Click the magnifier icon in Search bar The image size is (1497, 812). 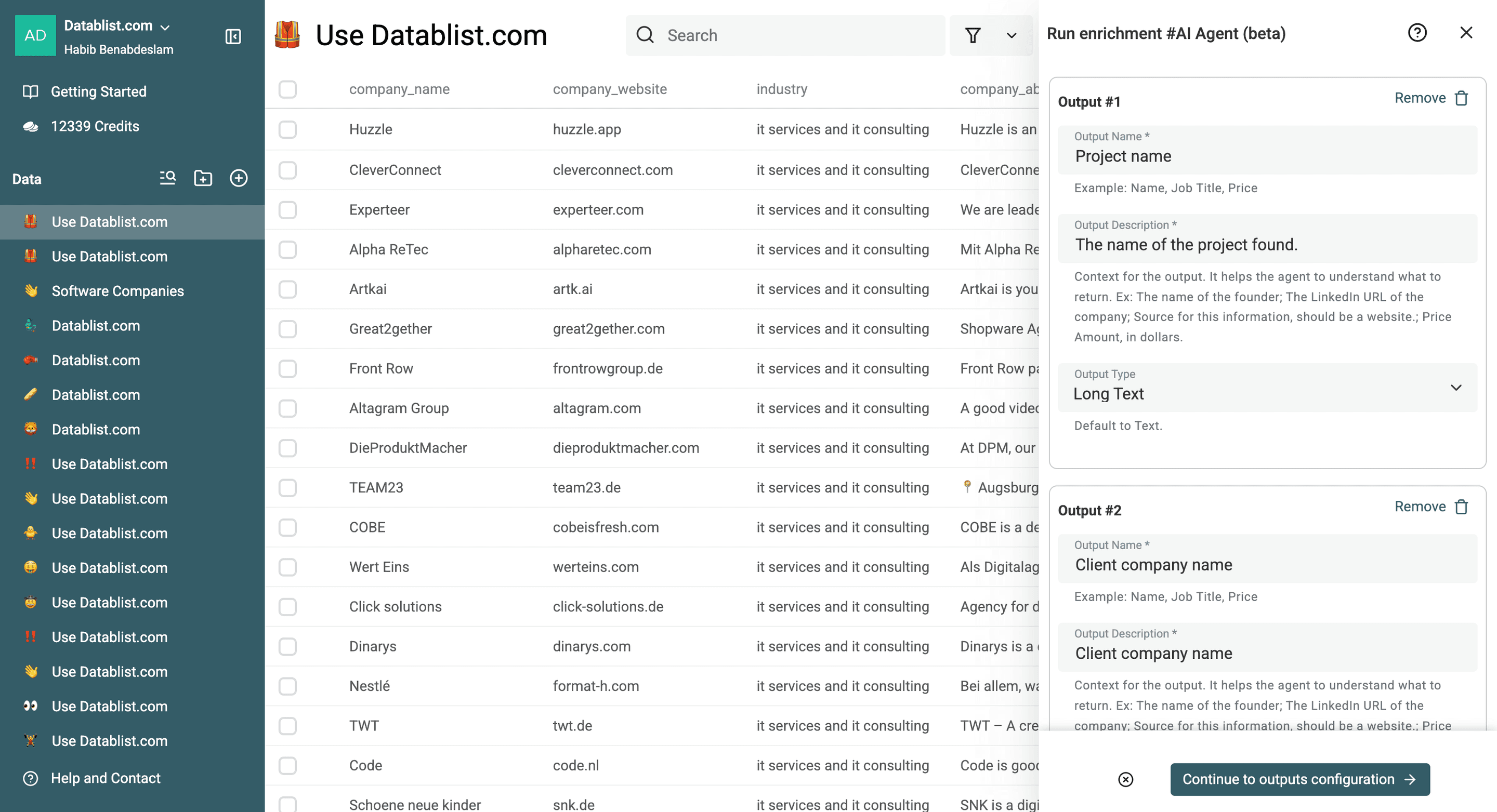645,35
